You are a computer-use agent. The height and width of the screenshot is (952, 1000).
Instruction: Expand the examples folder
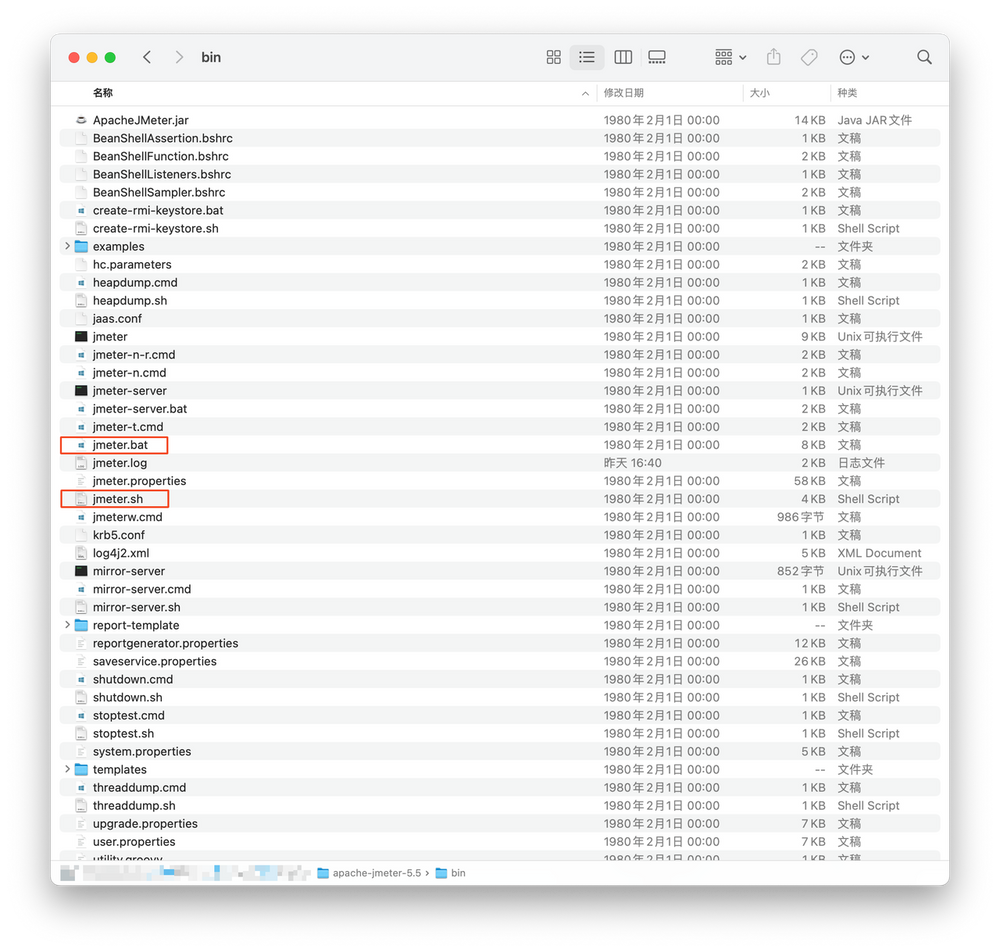point(67,246)
